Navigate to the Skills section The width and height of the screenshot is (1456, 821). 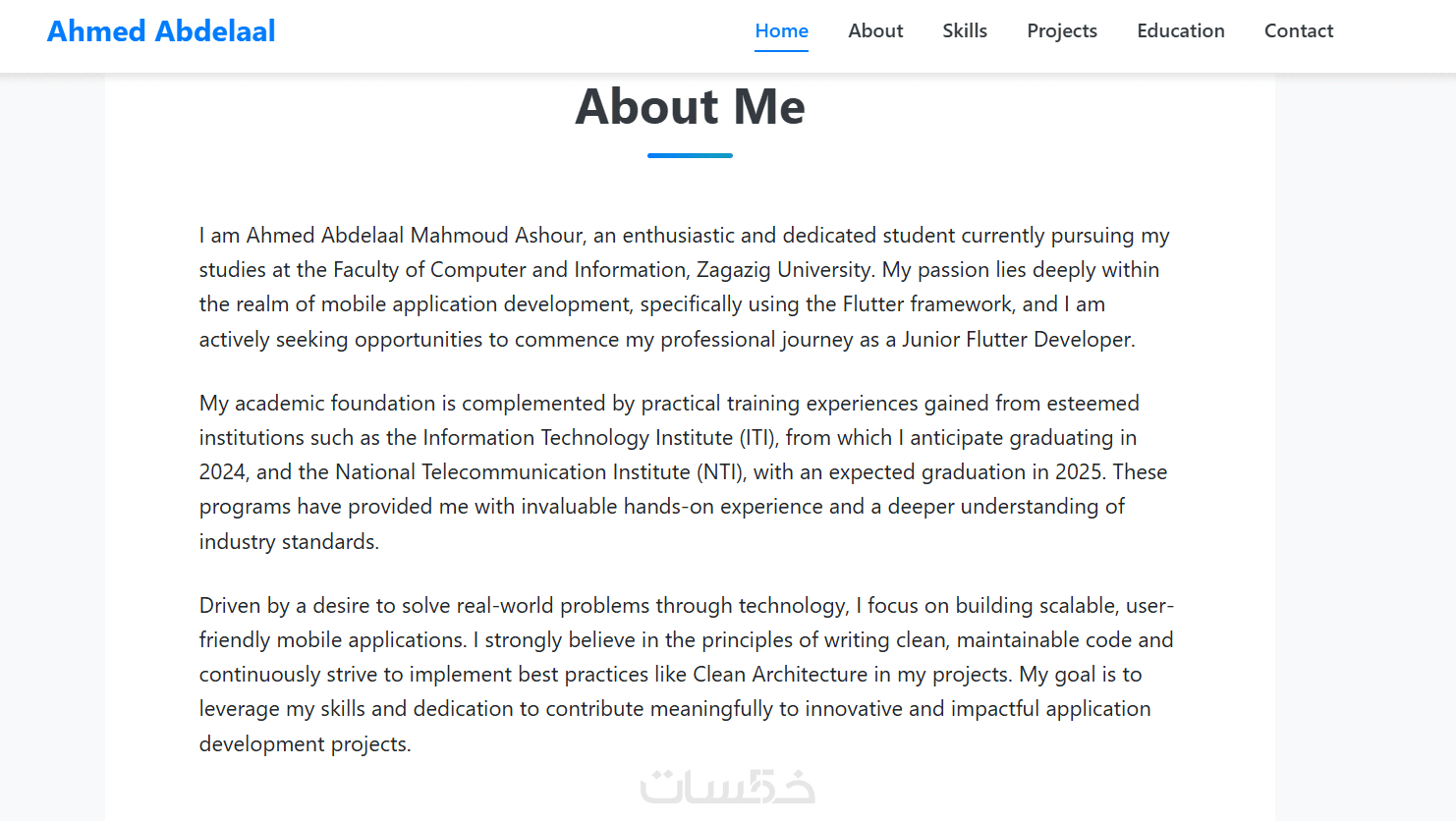(x=965, y=30)
